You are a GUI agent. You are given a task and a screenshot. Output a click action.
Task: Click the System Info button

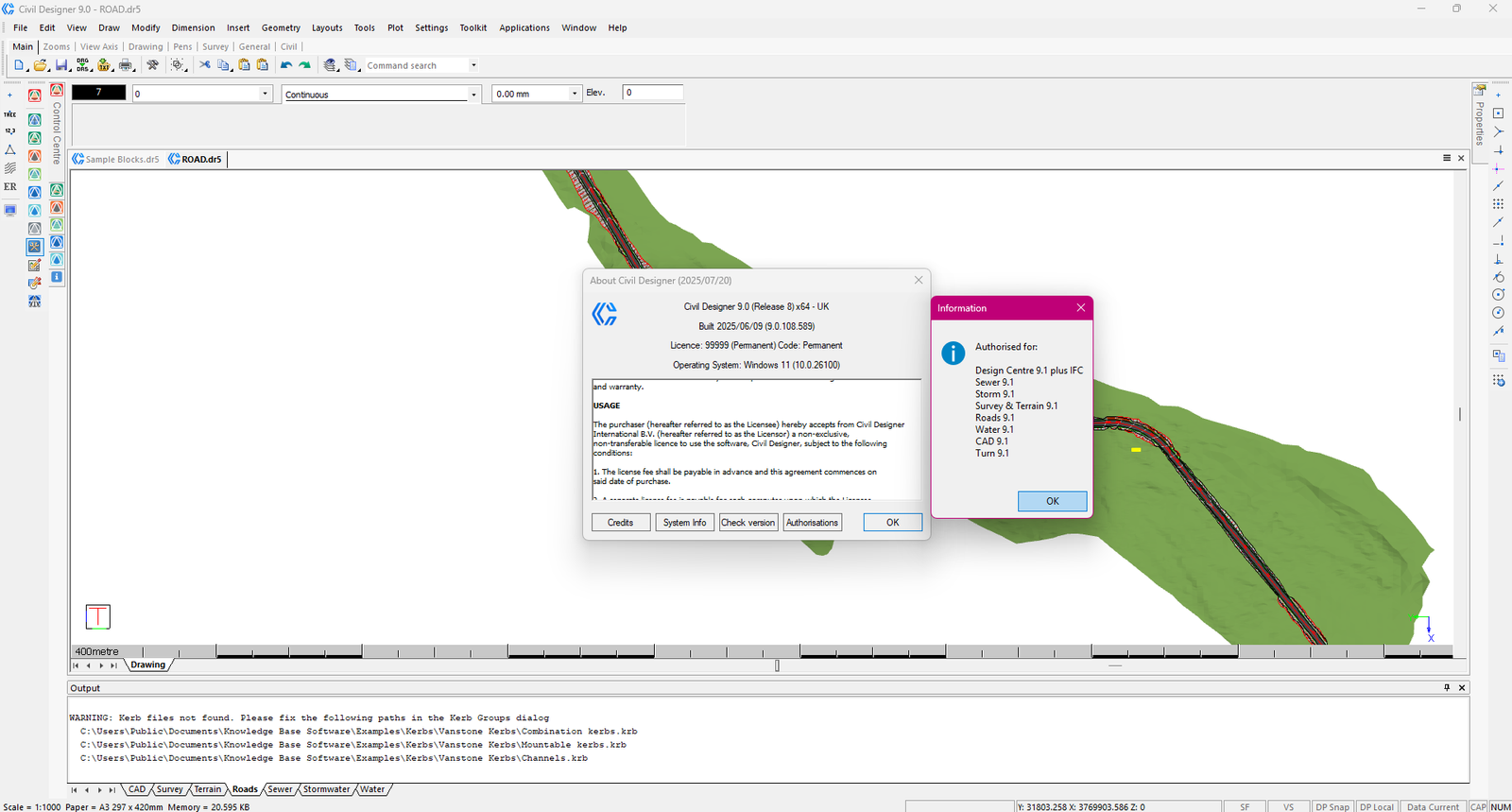pos(685,523)
